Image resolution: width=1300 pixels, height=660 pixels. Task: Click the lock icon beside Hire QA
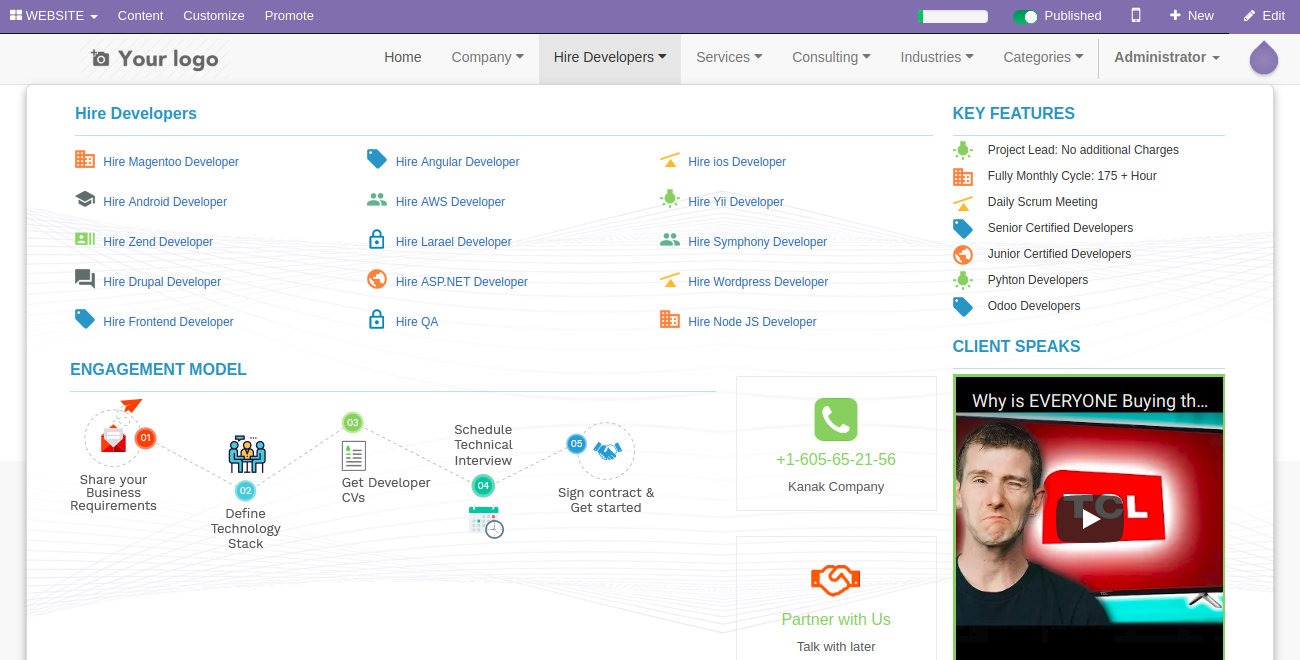[377, 319]
